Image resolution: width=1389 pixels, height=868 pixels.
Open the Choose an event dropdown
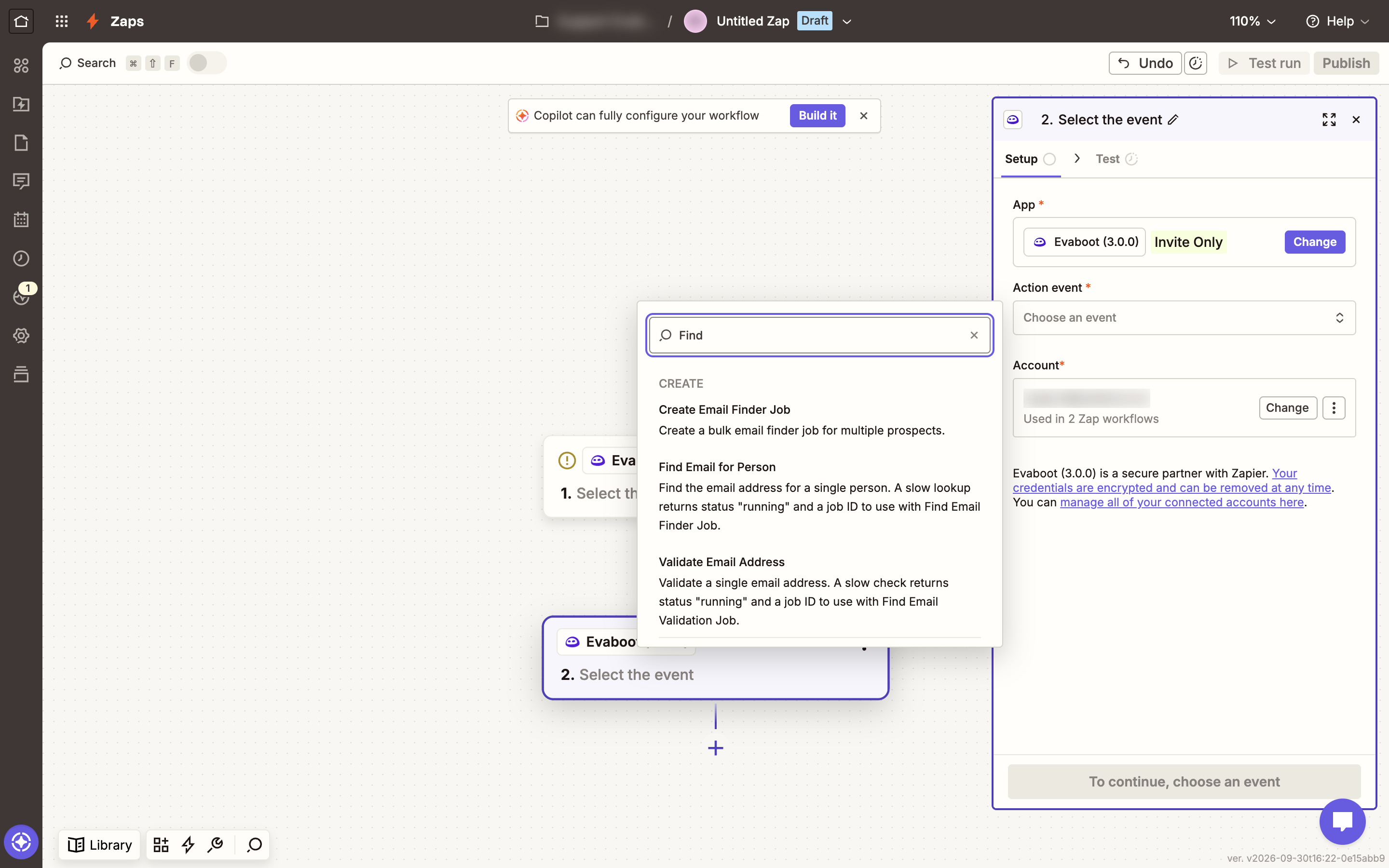1184,317
